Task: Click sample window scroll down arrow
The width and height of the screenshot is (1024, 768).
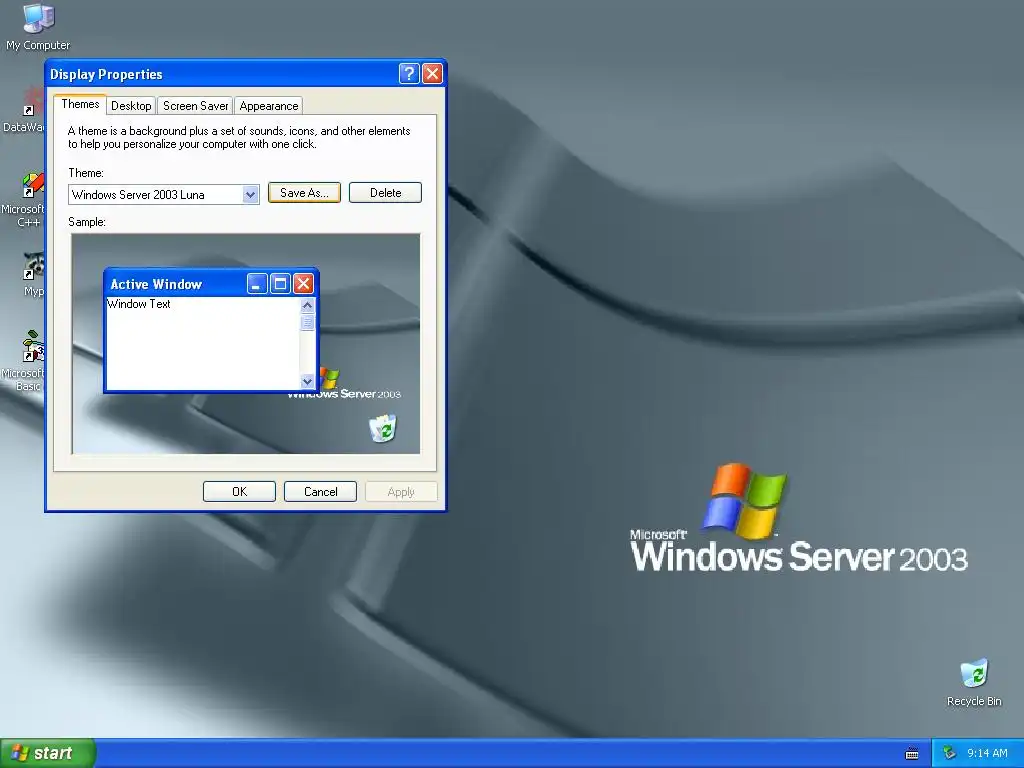Action: click(307, 381)
